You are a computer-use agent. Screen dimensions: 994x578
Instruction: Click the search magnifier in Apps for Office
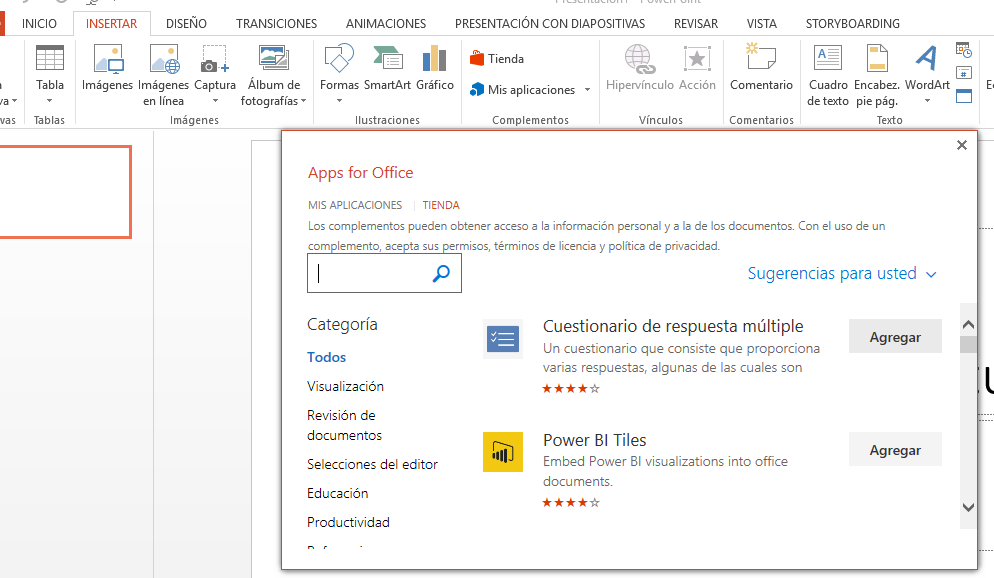tap(441, 274)
